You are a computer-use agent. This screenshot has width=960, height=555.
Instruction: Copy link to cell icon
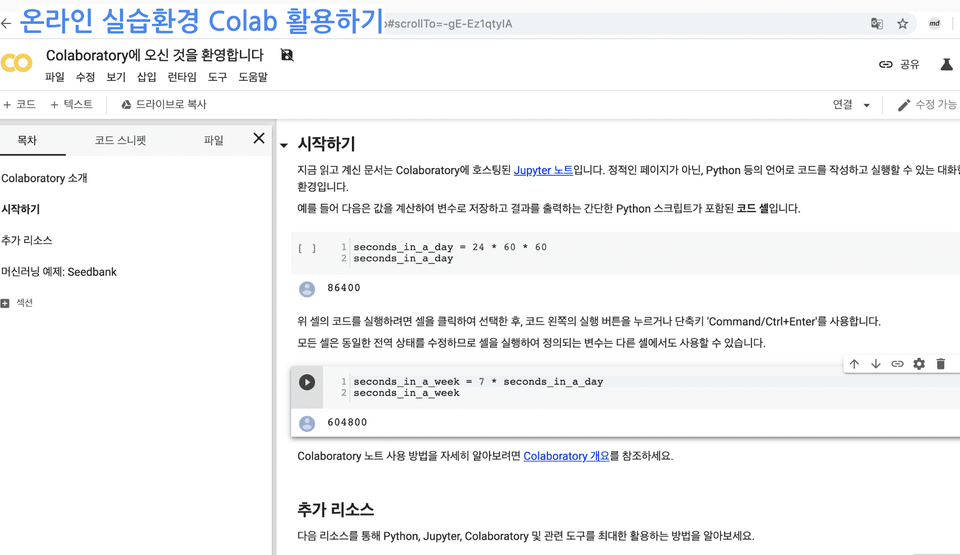(897, 364)
